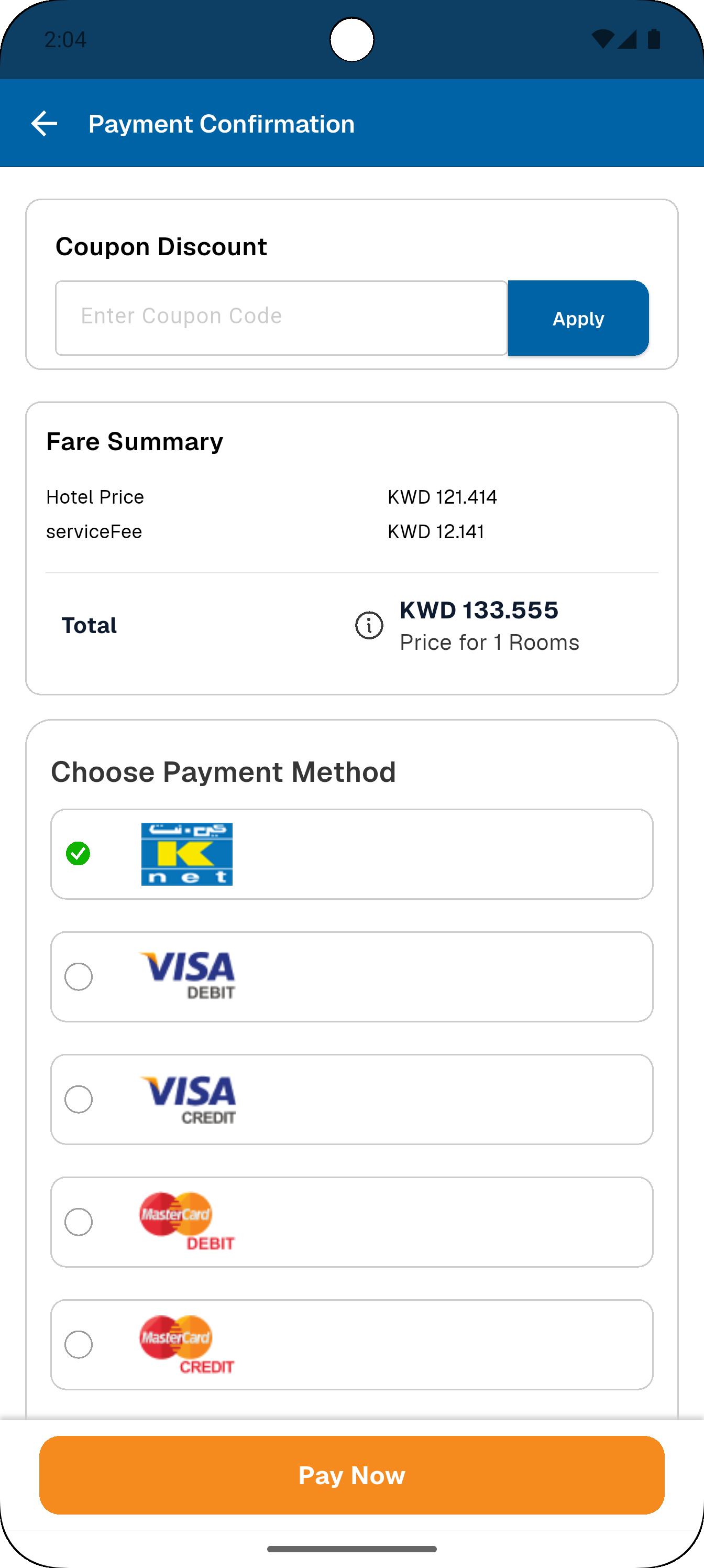Viewport: 704px width, 1568px height.
Task: Tap the Payment Confirmation title
Action: pyautogui.click(x=222, y=124)
